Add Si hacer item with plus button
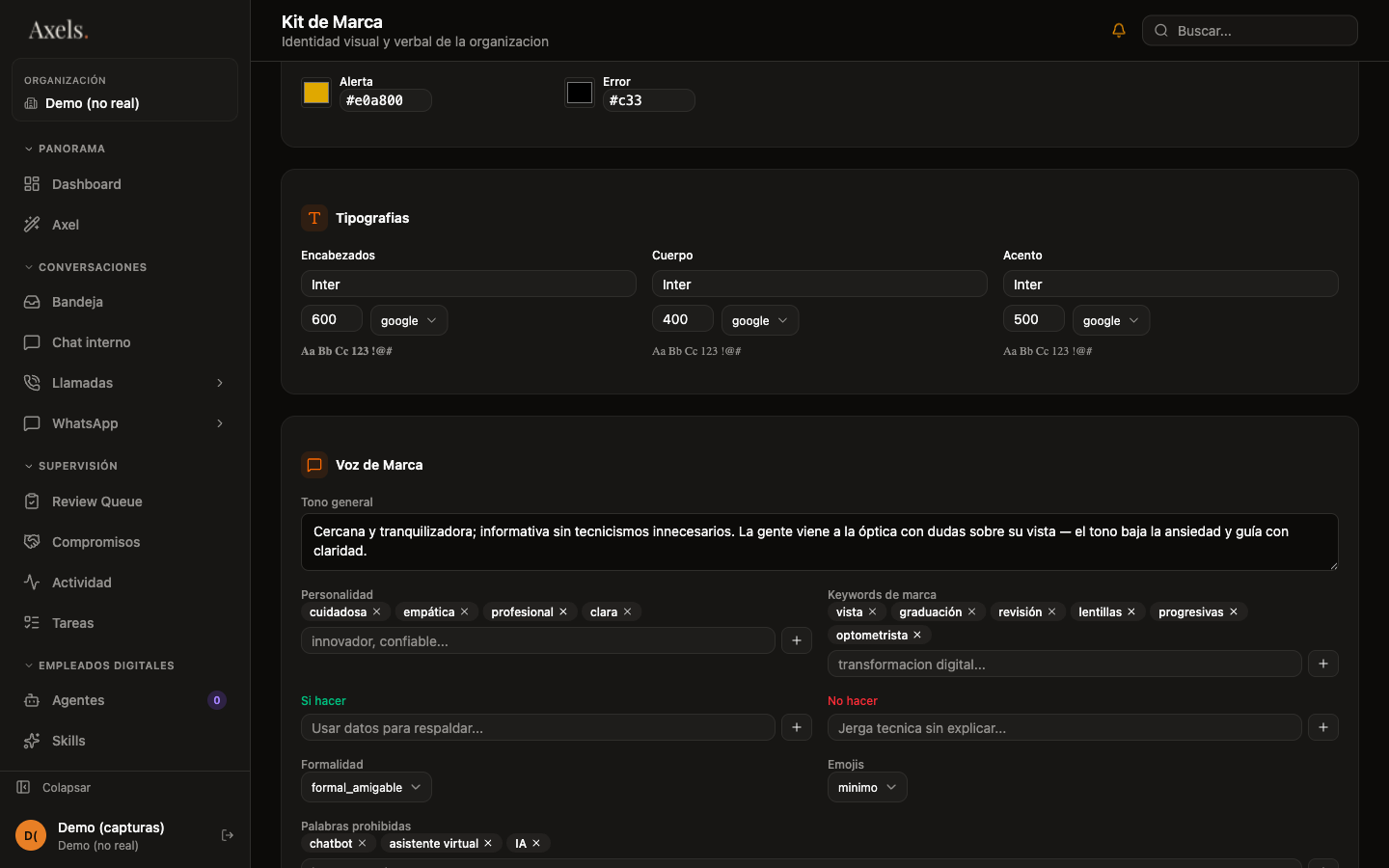The width and height of the screenshot is (1389, 868). [797, 727]
